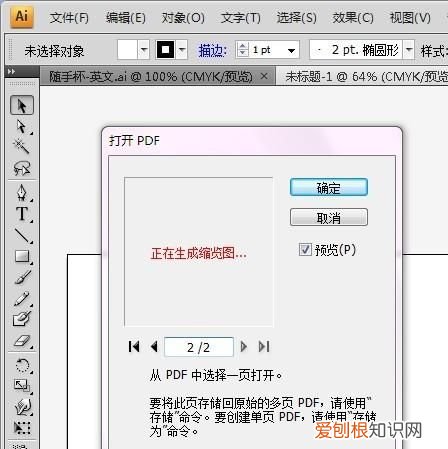
Task: Click the 样式 label in control bar
Action: pyautogui.click(x=434, y=51)
